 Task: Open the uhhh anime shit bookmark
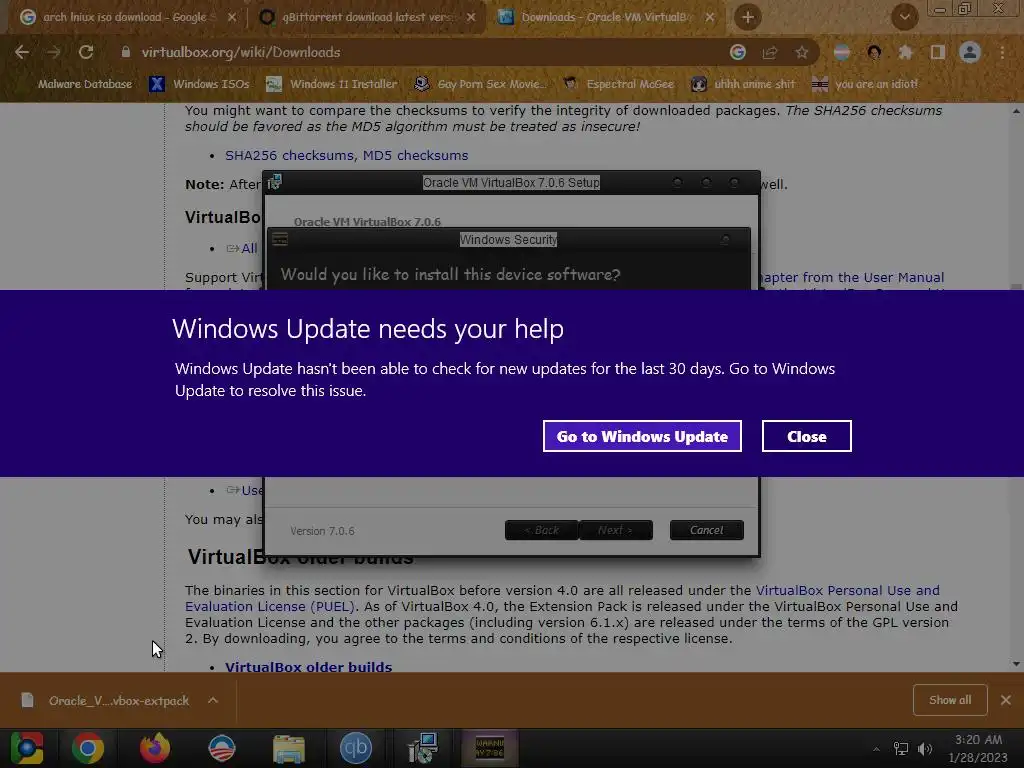click(743, 84)
